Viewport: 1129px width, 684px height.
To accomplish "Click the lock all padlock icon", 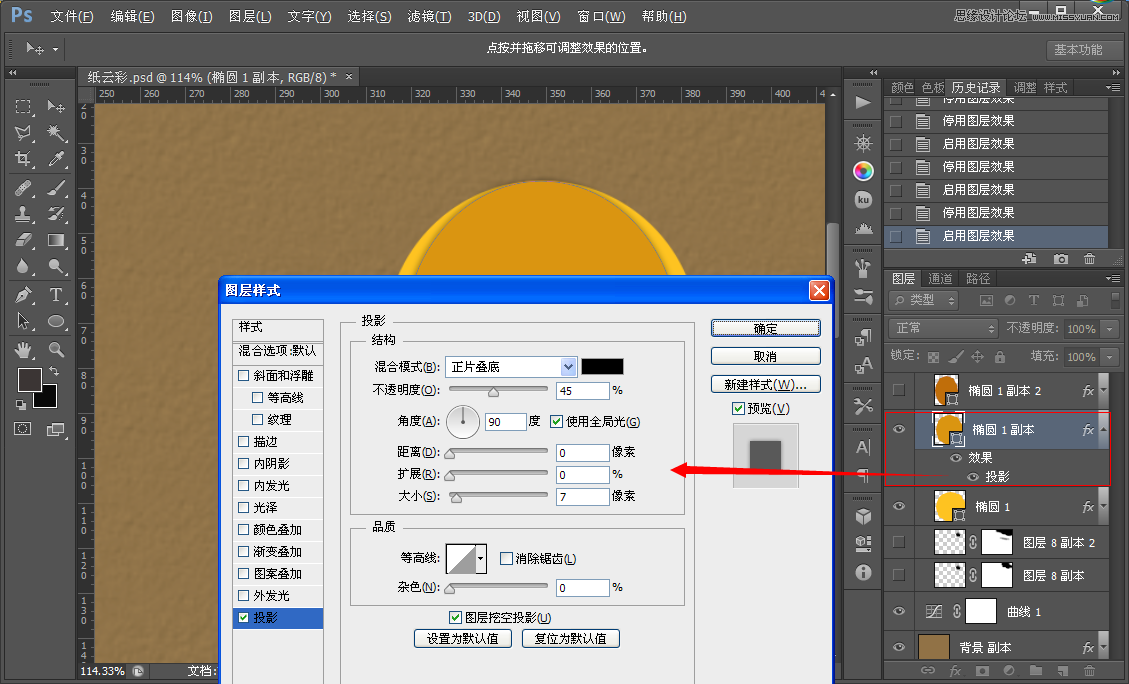I will click(x=999, y=356).
